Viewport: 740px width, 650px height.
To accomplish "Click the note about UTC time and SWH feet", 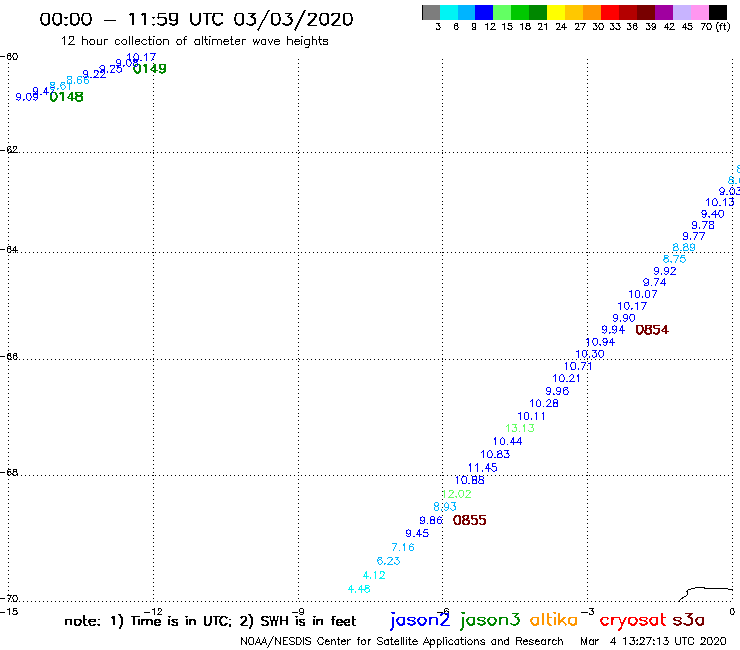I will pos(210,621).
